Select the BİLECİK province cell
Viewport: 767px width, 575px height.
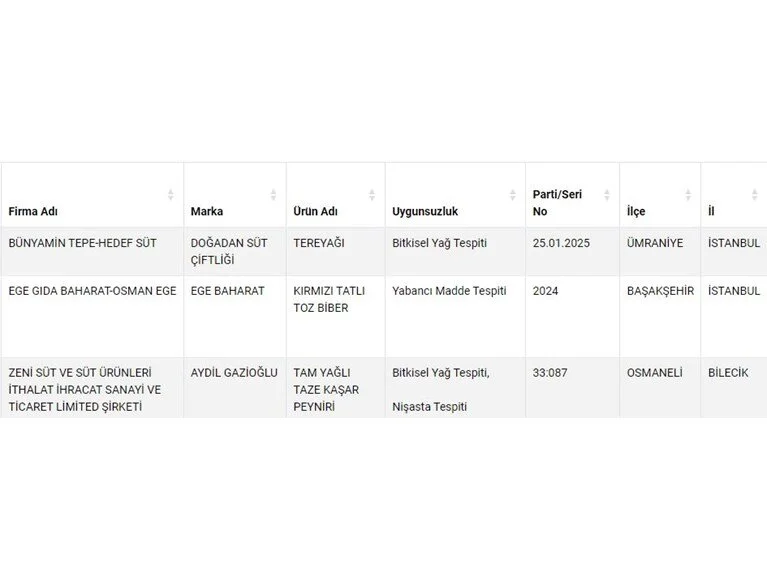click(731, 373)
